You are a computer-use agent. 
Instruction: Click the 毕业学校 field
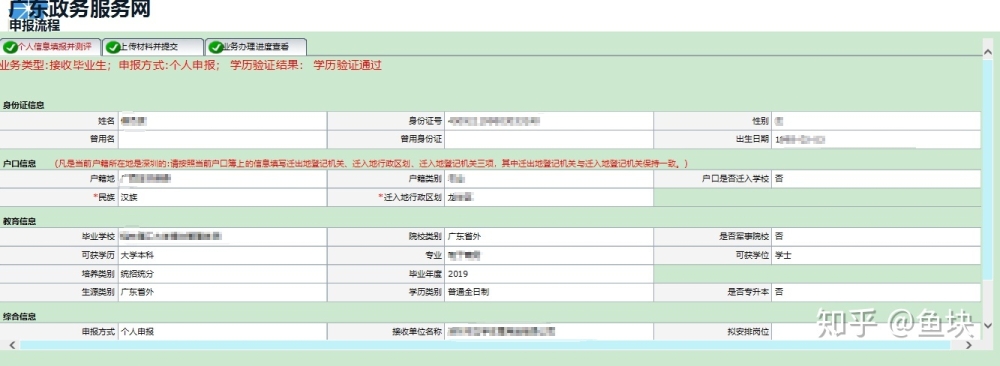222,236
